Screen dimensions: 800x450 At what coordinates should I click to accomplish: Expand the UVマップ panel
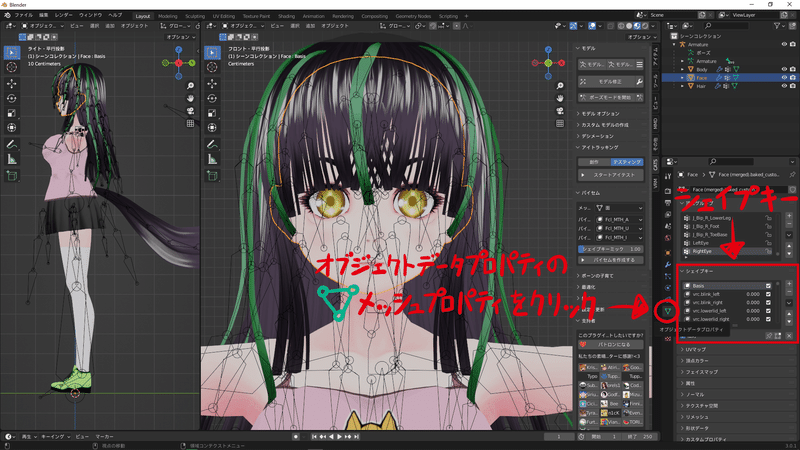[x=695, y=349]
